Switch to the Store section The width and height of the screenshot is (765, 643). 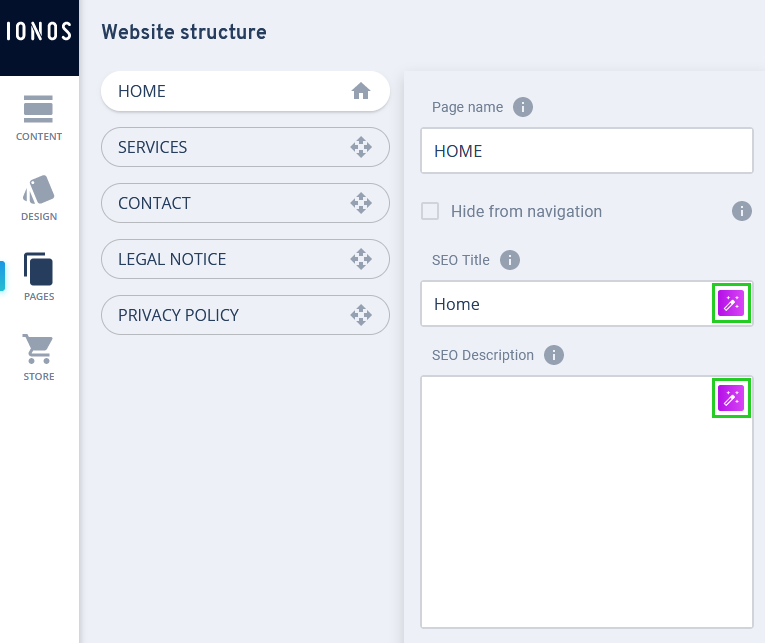click(39, 358)
